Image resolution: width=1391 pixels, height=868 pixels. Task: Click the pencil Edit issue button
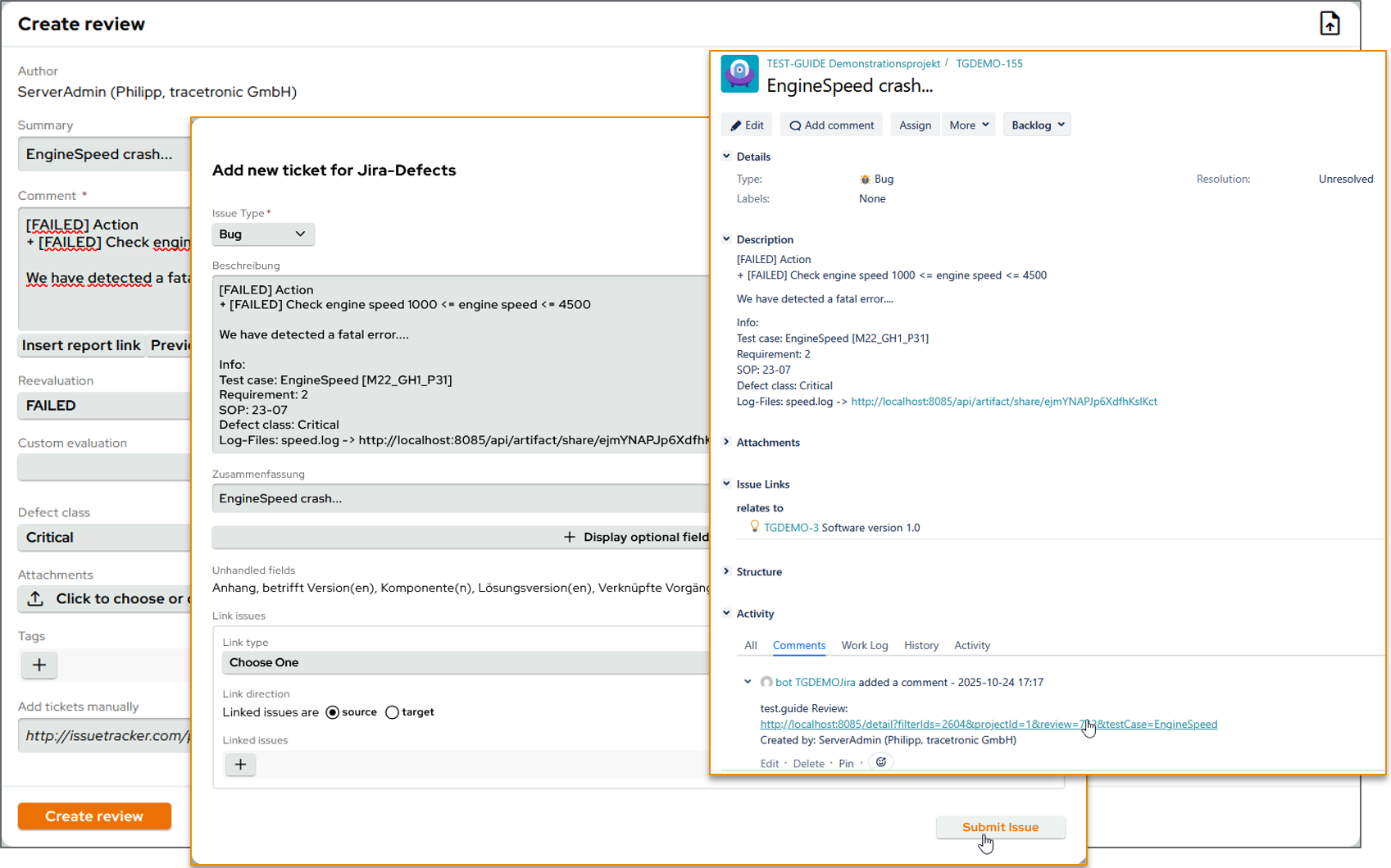[x=747, y=125]
